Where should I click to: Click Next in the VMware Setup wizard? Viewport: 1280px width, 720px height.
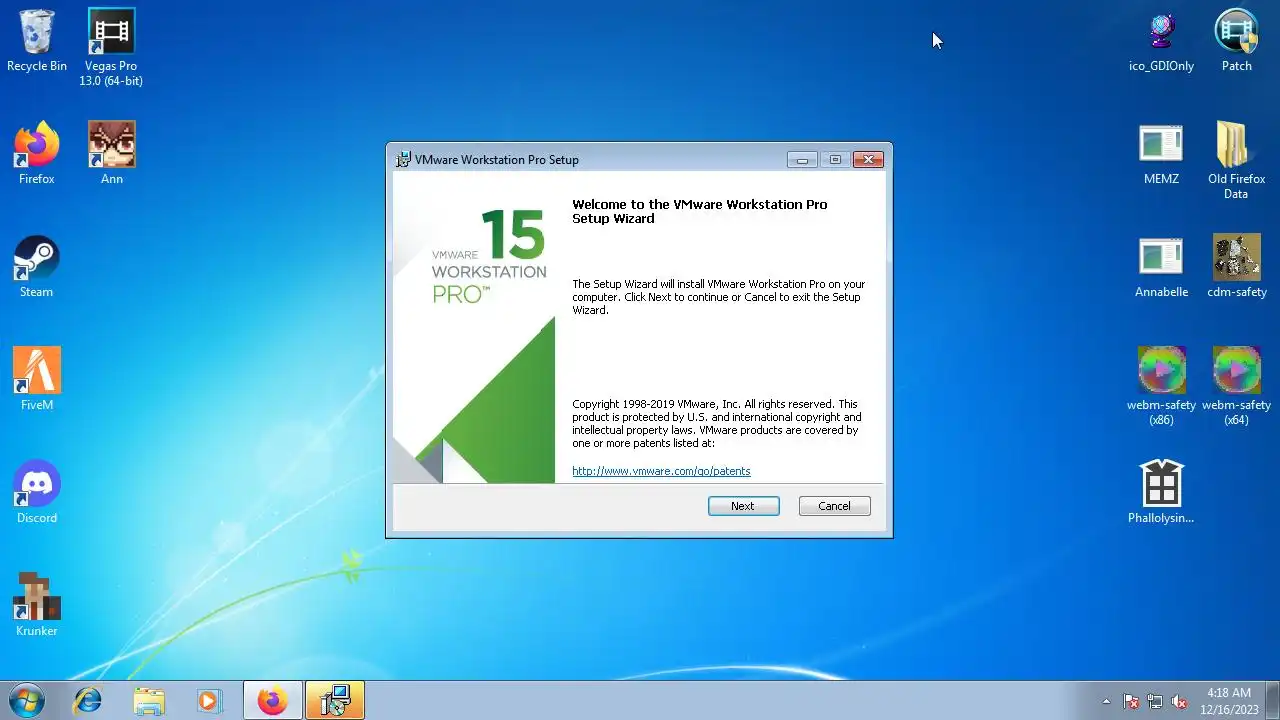click(x=743, y=506)
